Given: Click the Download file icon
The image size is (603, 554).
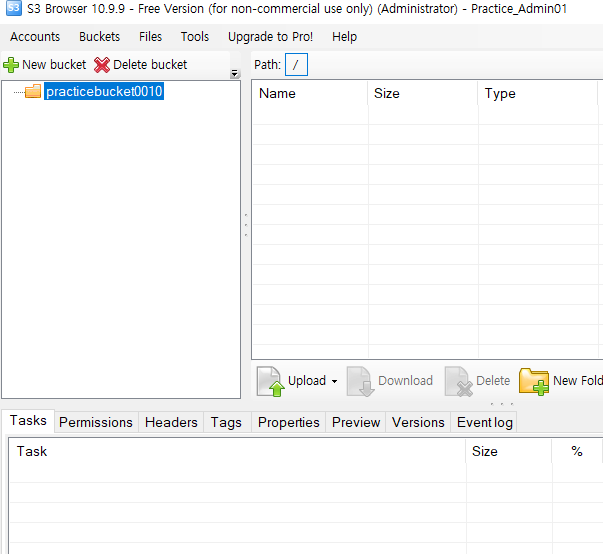Looking at the screenshot, I should [360, 381].
